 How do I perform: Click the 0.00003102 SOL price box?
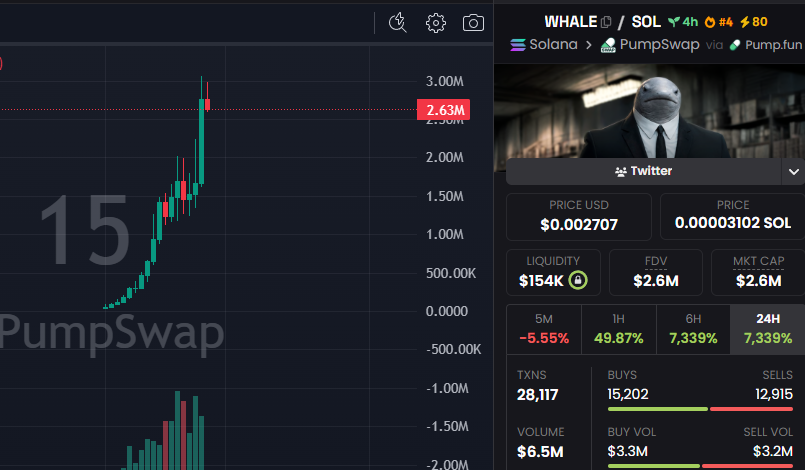(733, 217)
